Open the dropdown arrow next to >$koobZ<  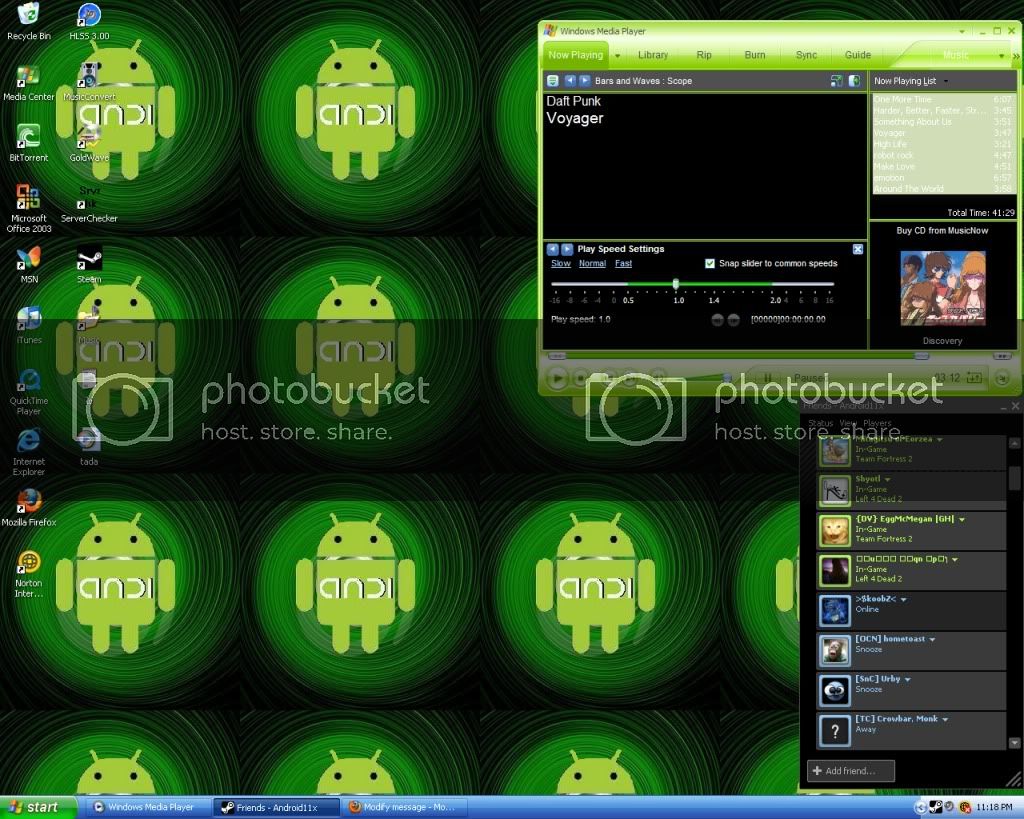[x=904, y=600]
